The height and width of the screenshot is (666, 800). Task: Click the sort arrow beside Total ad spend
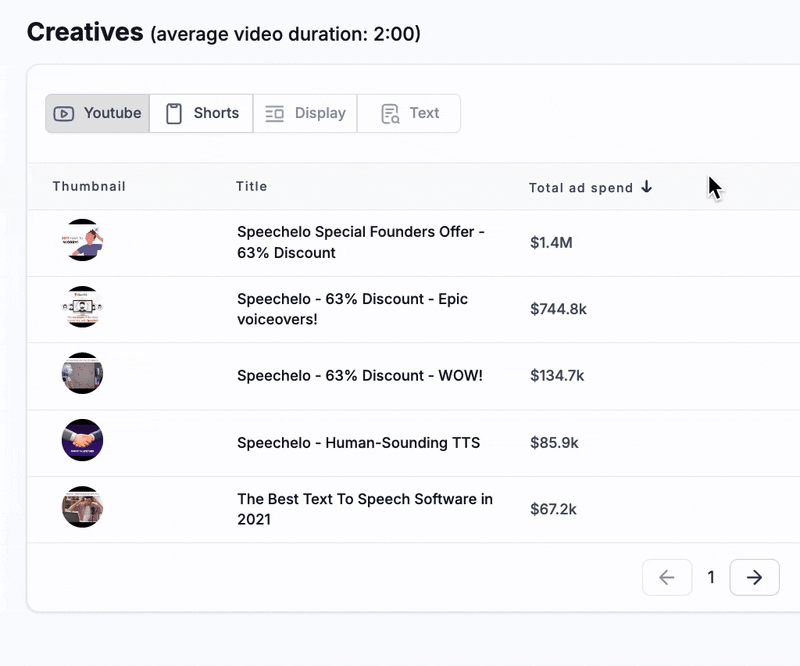pyautogui.click(x=647, y=187)
